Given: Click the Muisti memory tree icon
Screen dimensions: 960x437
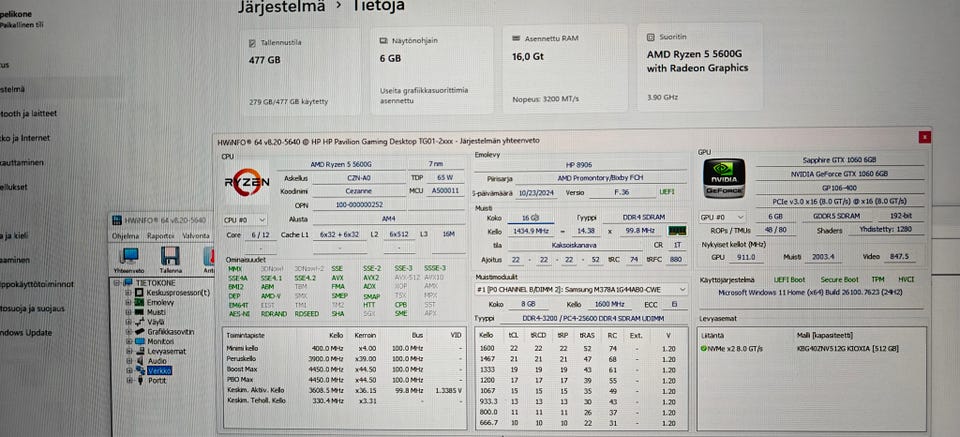Looking at the screenshot, I should click(140, 312).
